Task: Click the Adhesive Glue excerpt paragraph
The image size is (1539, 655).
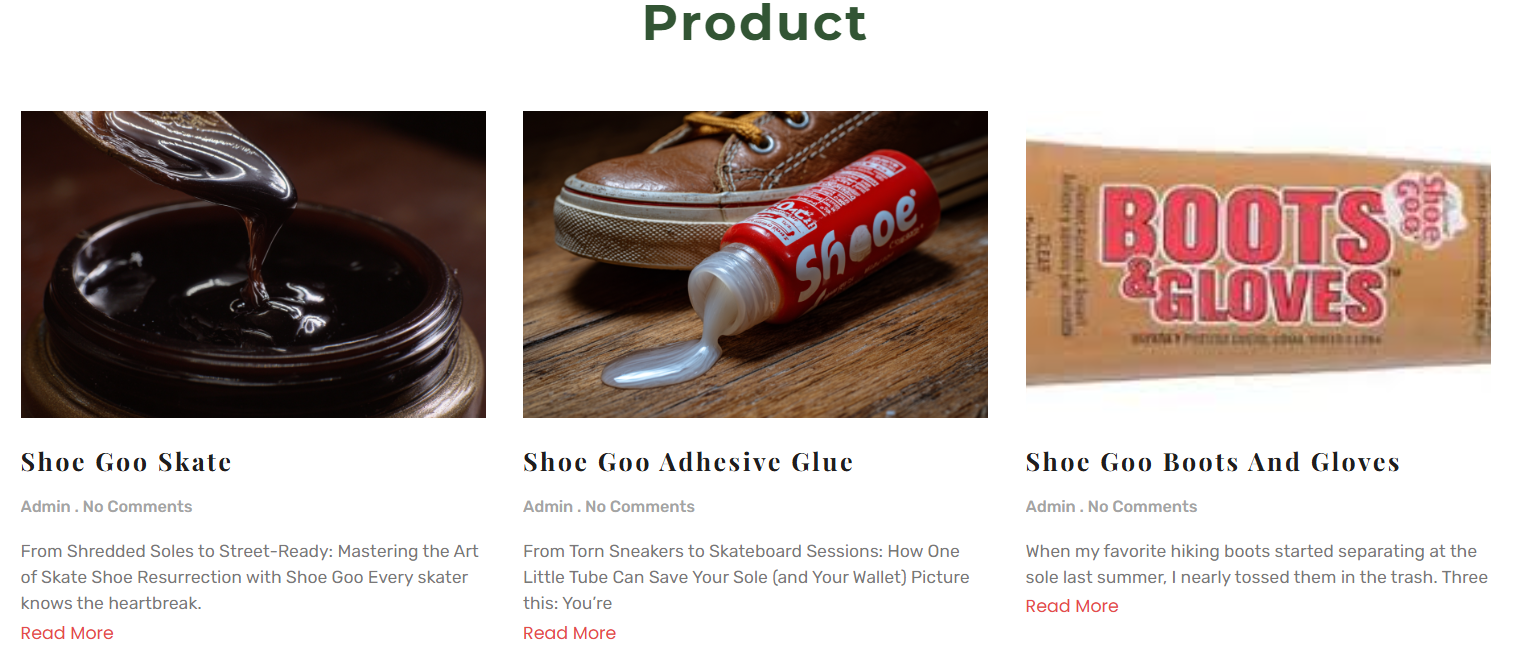Action: tap(745, 577)
